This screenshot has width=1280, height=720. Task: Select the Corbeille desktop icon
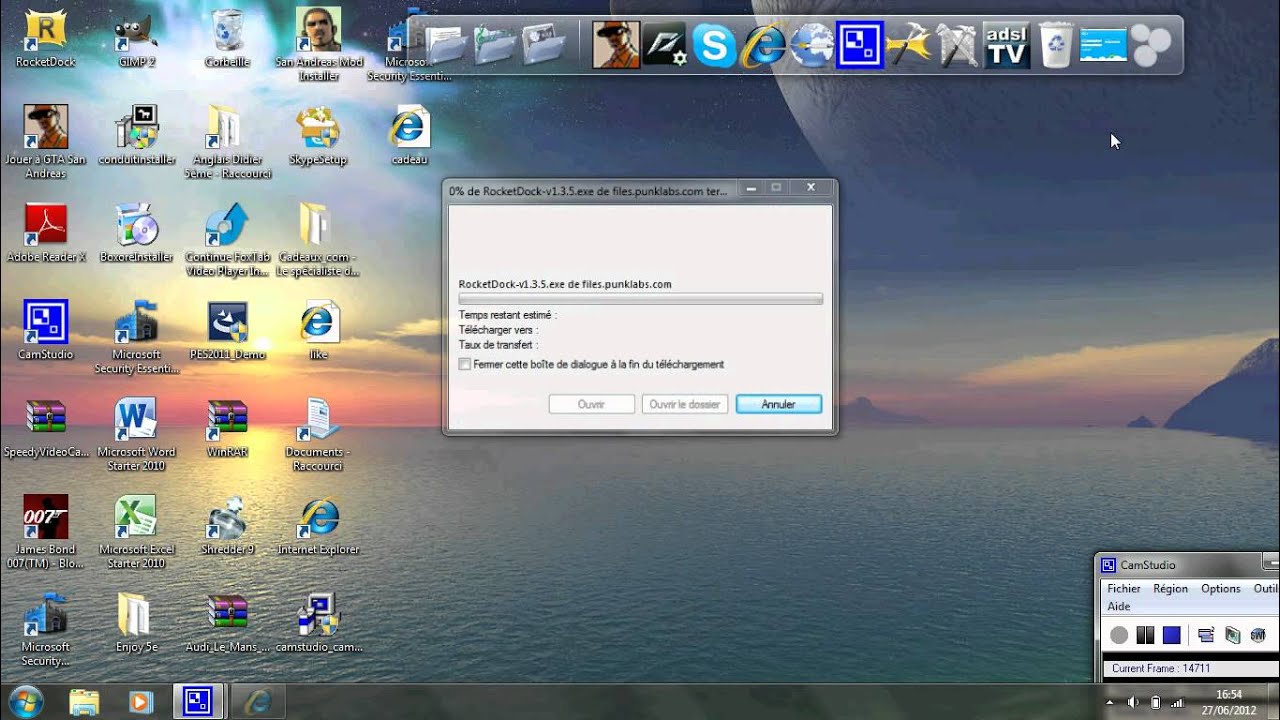coord(229,38)
